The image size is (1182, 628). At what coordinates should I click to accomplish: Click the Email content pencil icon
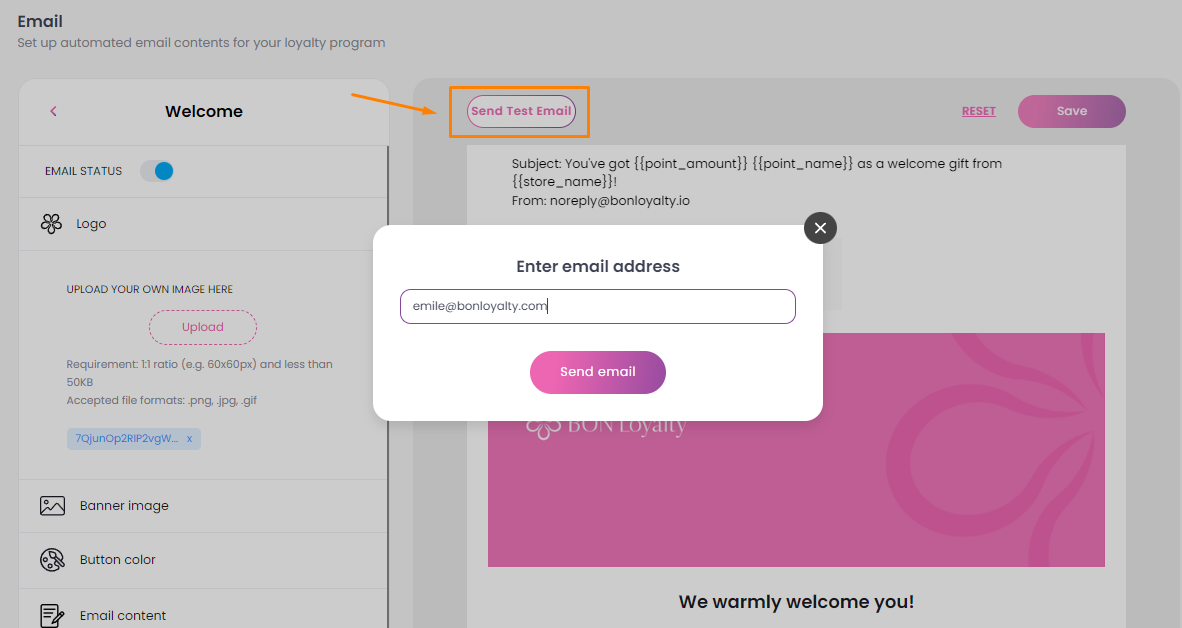click(52, 615)
